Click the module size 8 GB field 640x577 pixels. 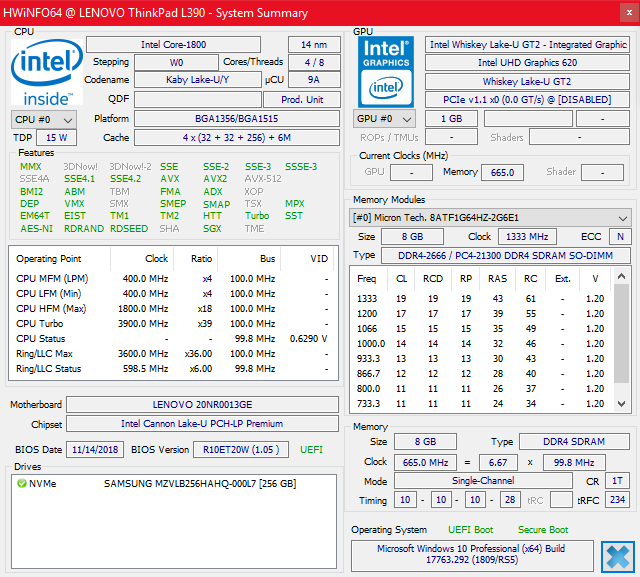click(412, 237)
